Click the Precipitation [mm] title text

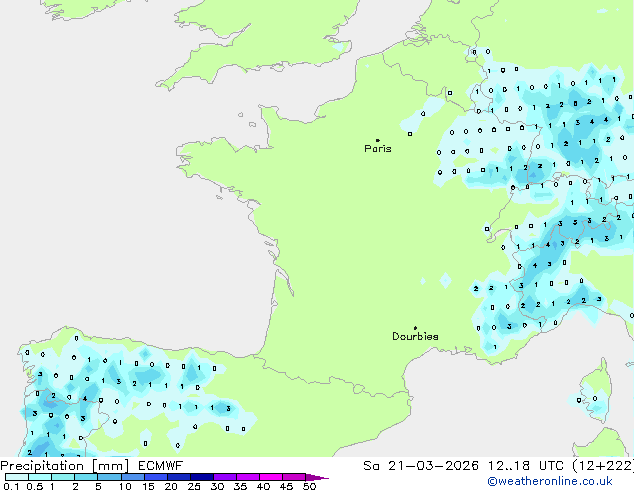65,466
